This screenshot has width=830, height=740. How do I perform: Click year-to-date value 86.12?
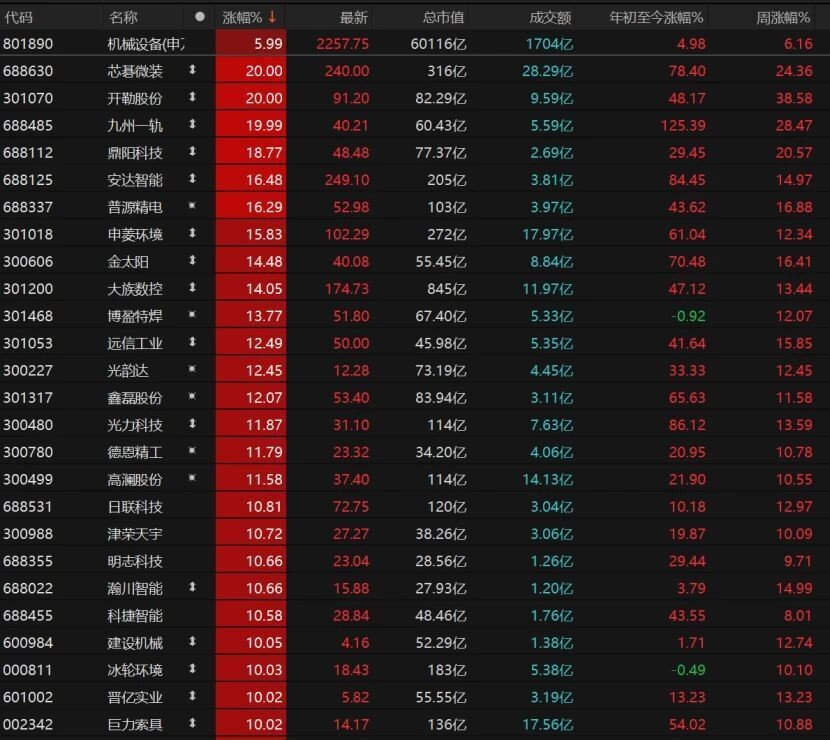(687, 425)
